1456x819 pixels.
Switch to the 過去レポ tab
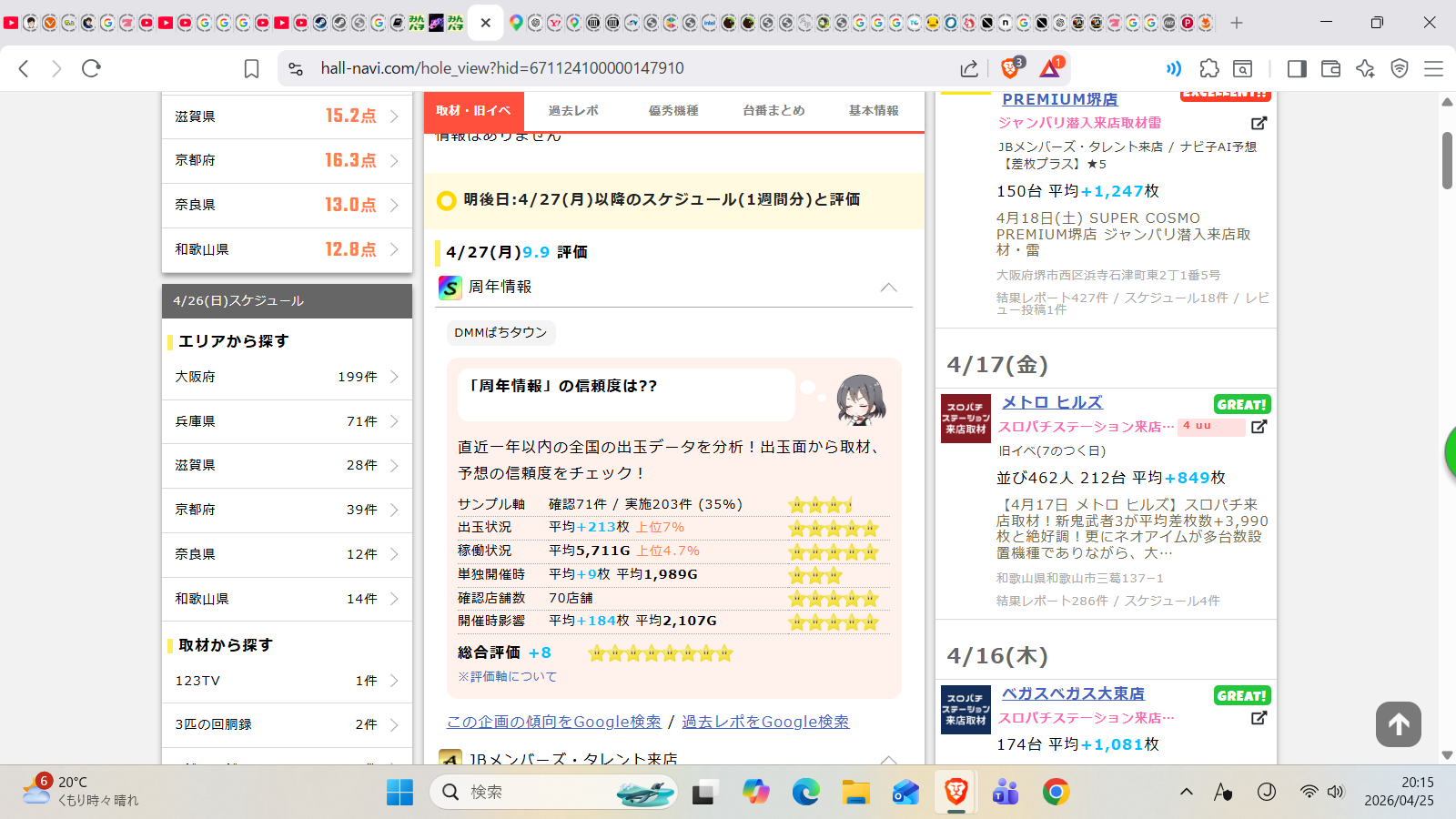(x=573, y=111)
